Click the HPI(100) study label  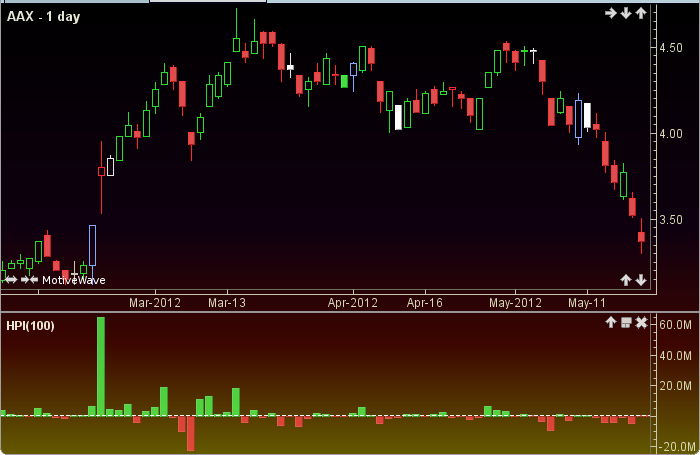click(x=30, y=326)
